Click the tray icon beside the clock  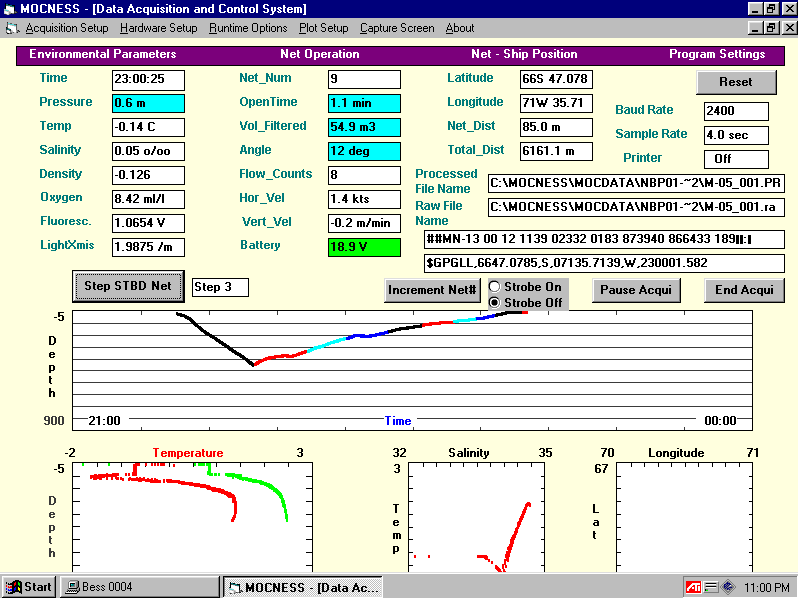[728, 587]
